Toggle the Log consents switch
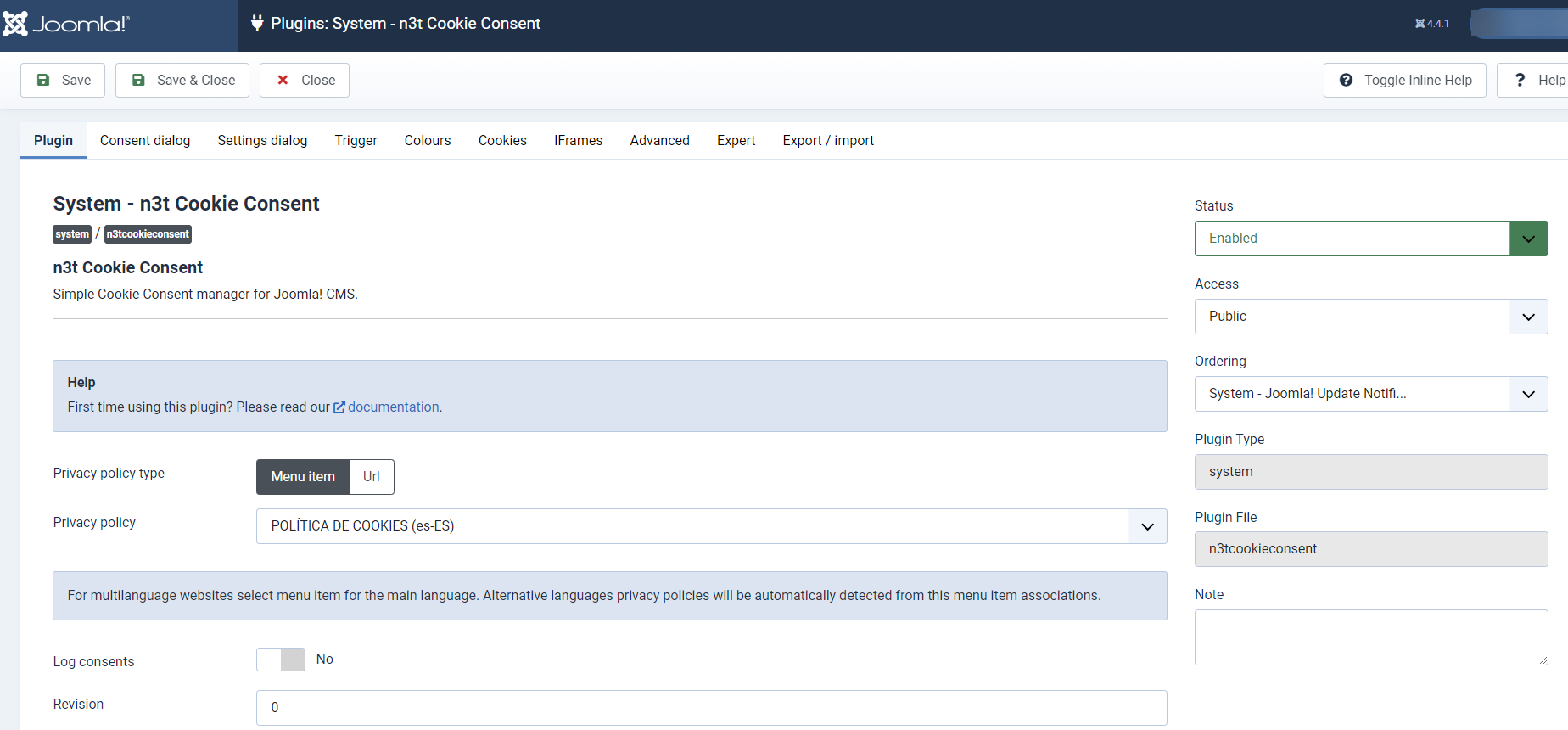Viewport: 1568px width, 730px height. pos(281,660)
